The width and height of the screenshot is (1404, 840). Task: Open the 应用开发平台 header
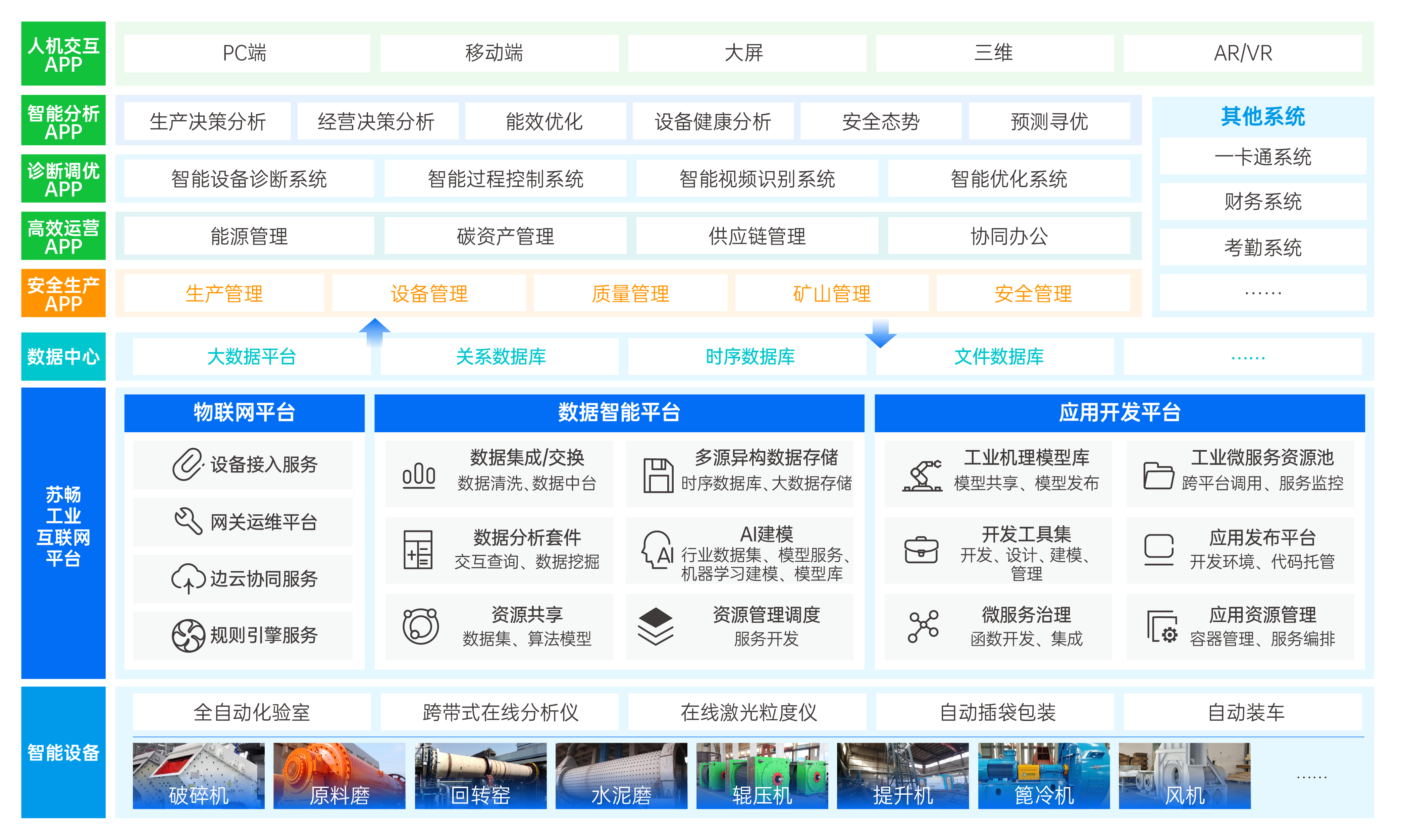tap(1120, 413)
